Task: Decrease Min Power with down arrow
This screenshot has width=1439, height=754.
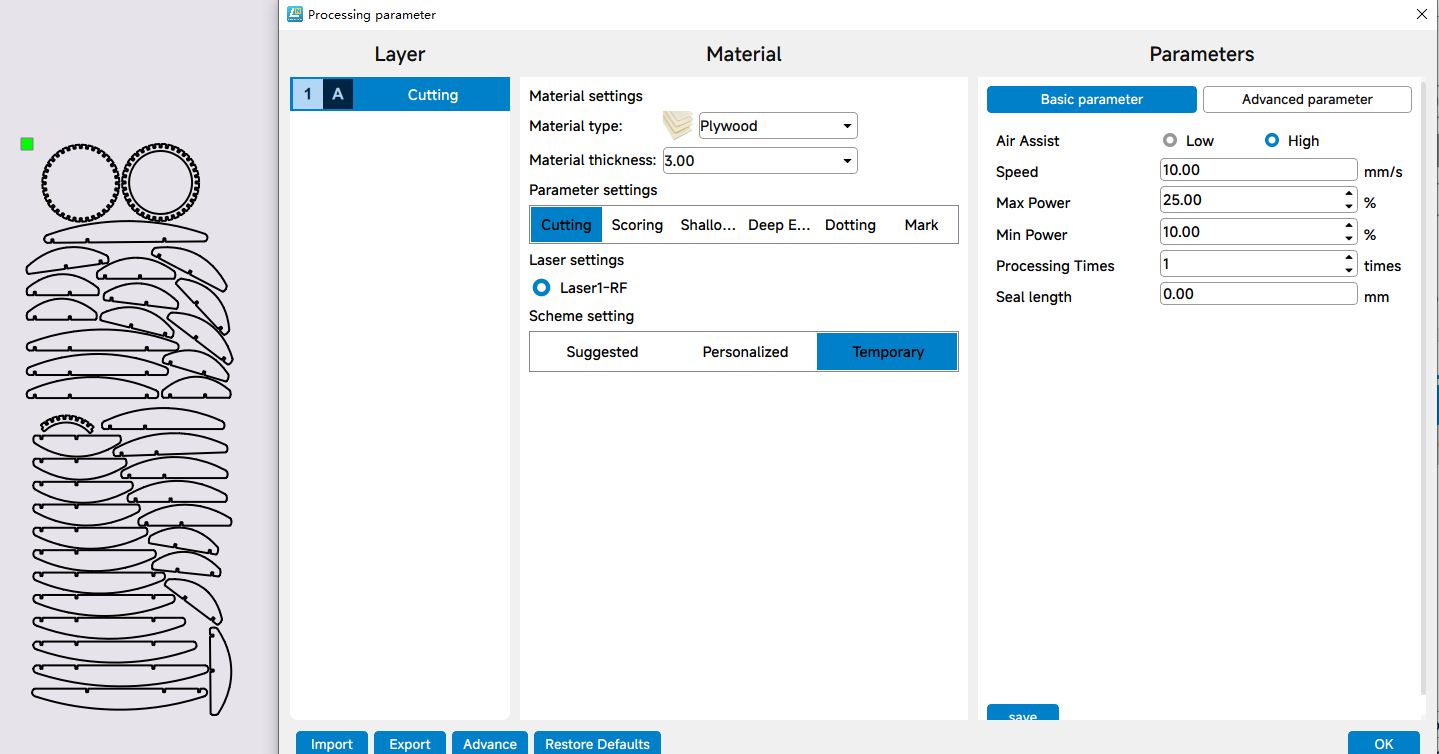Action: 1349,238
